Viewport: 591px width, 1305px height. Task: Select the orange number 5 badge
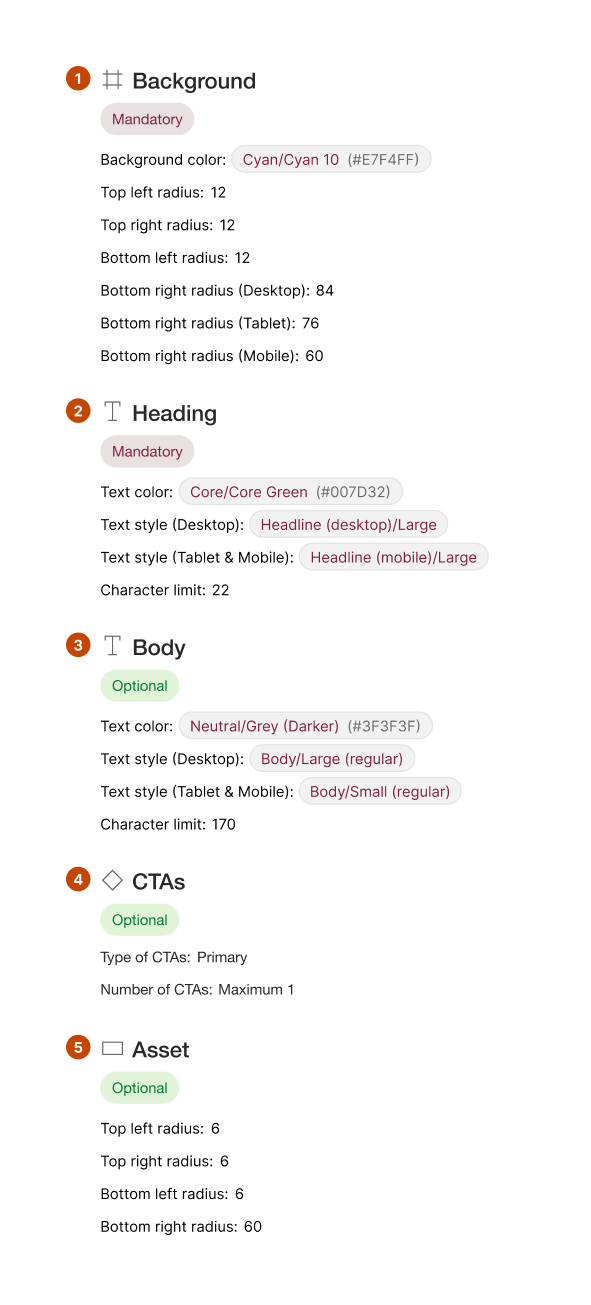tap(79, 1048)
